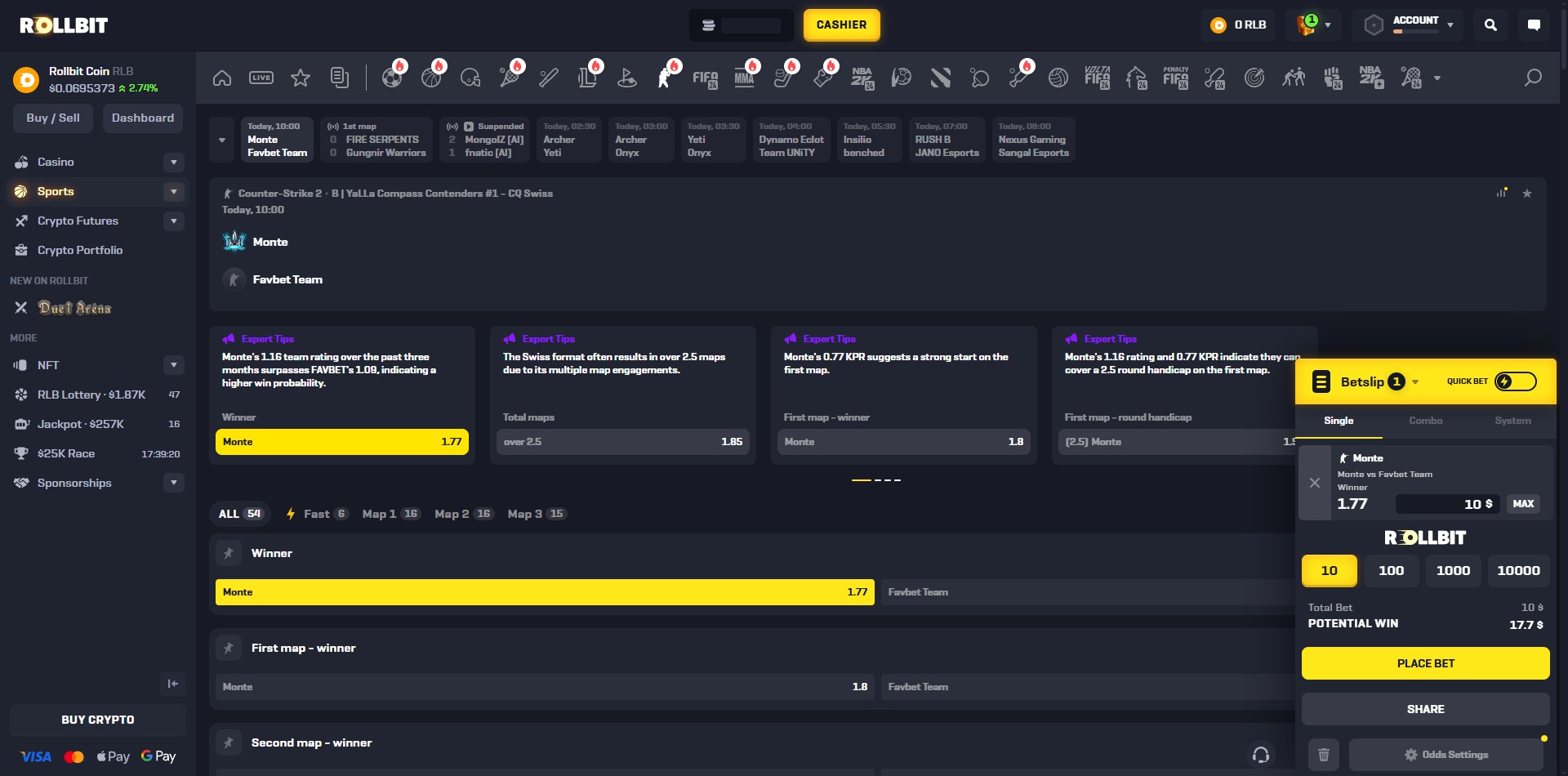Open the bet slips history icon
This screenshot has height=776, width=1568.
[340, 78]
